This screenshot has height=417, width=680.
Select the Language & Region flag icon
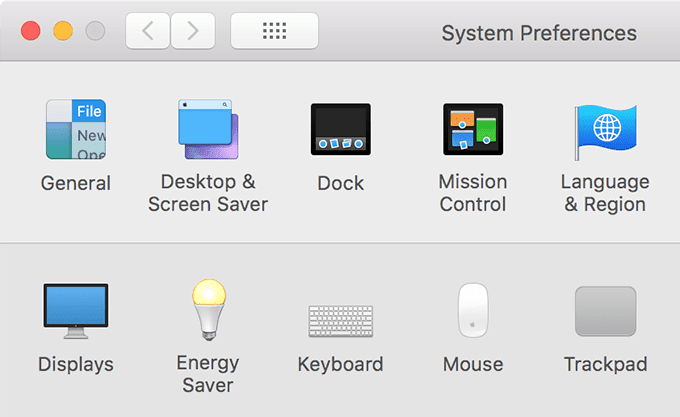tap(605, 131)
